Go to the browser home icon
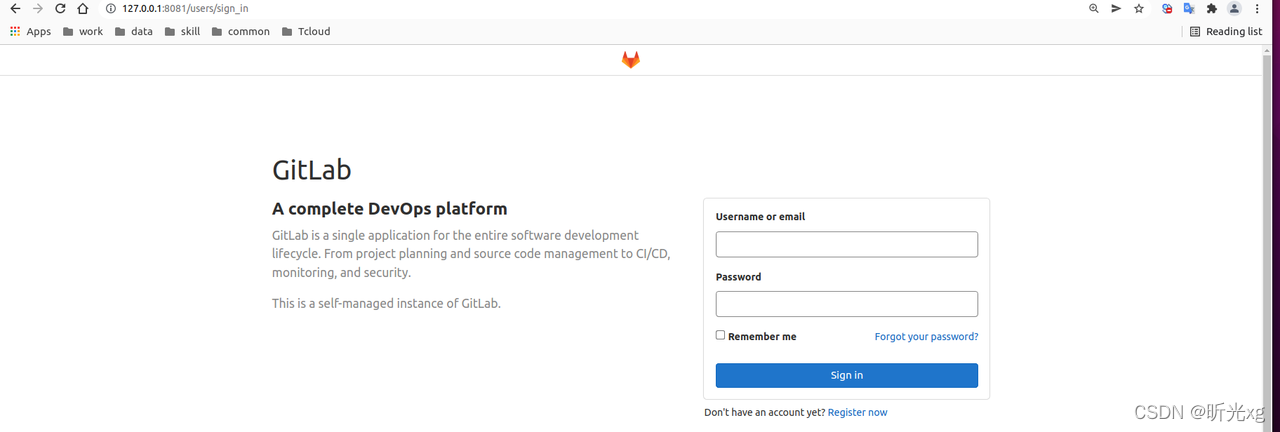Image resolution: width=1280 pixels, height=432 pixels. click(83, 8)
